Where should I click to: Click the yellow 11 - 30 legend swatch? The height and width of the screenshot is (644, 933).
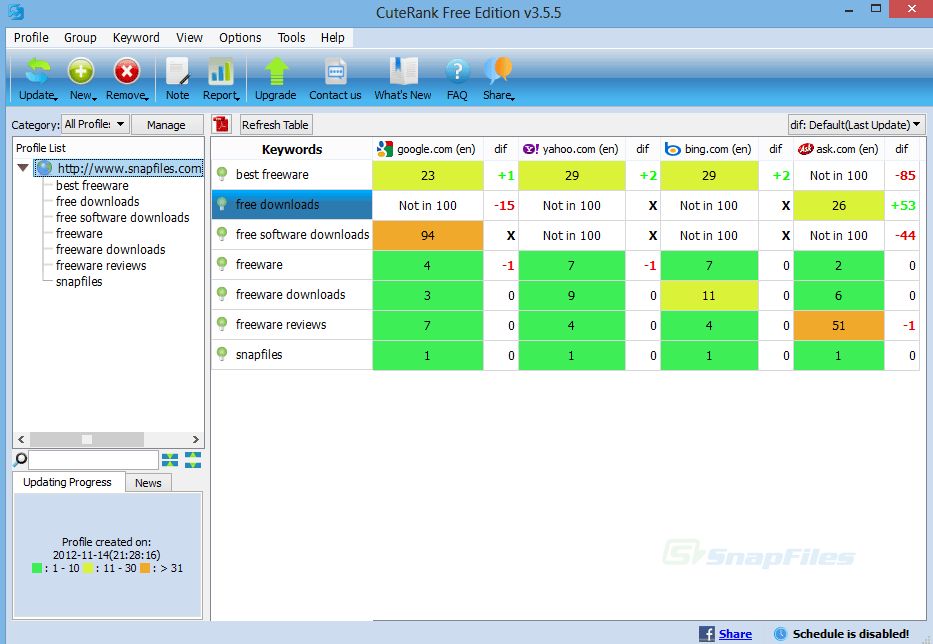tap(88, 568)
